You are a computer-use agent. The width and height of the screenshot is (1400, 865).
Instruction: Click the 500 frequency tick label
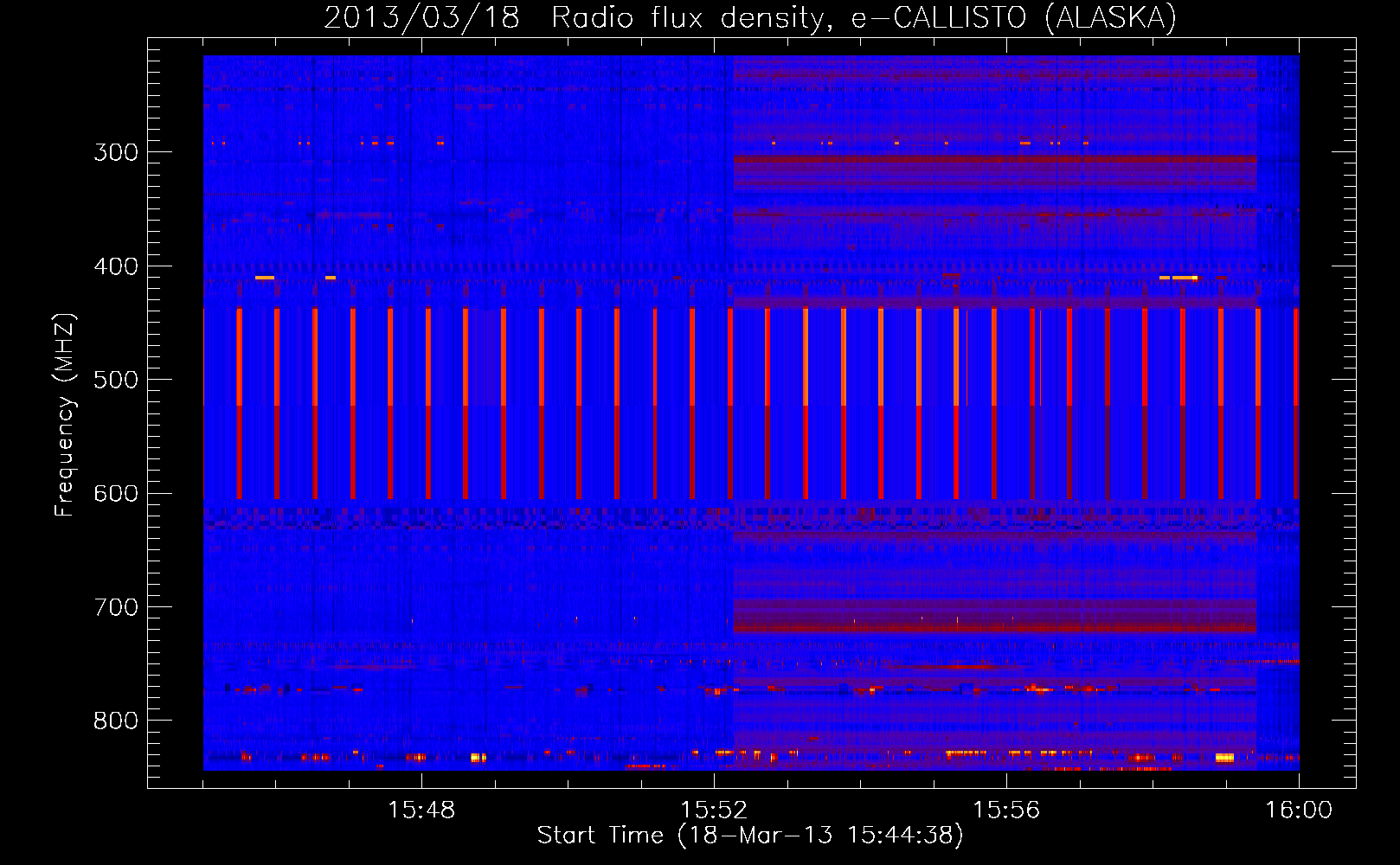click(116, 380)
